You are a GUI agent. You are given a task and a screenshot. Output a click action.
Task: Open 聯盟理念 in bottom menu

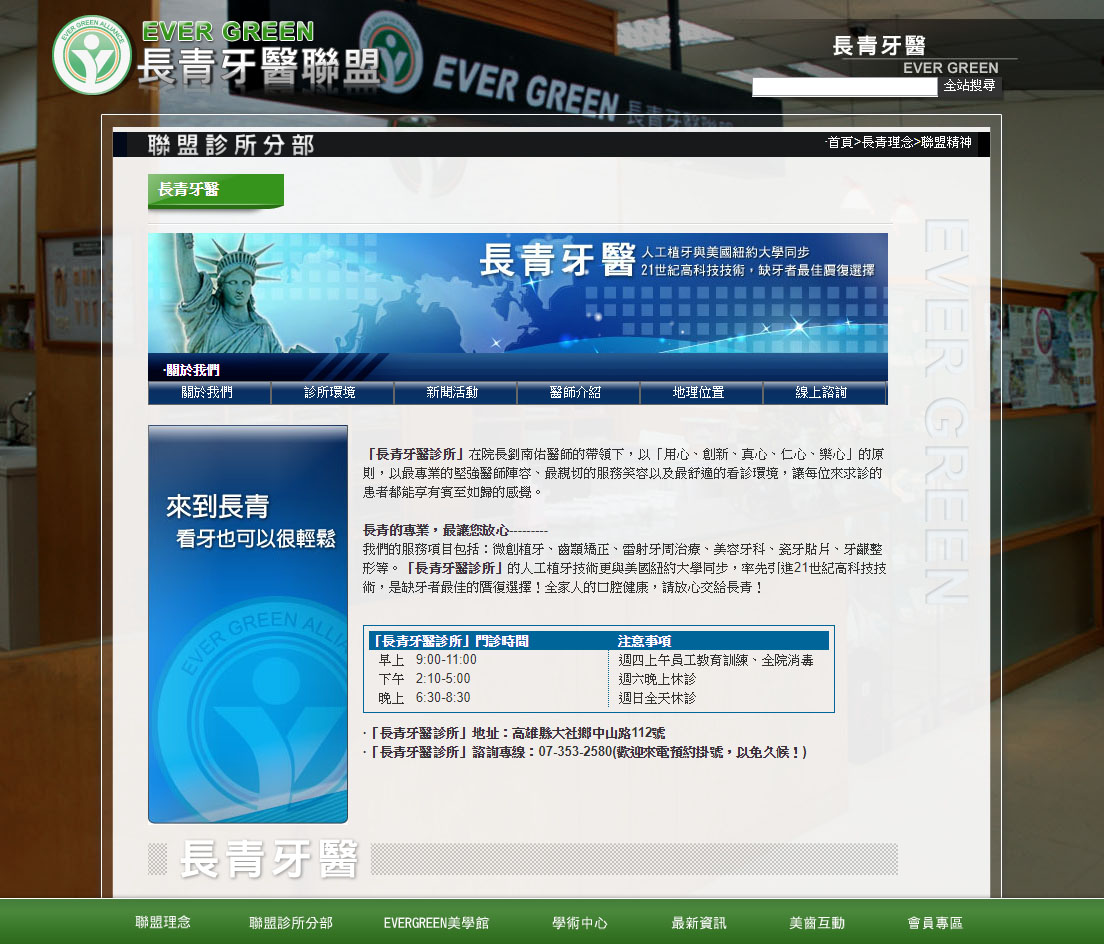point(163,923)
